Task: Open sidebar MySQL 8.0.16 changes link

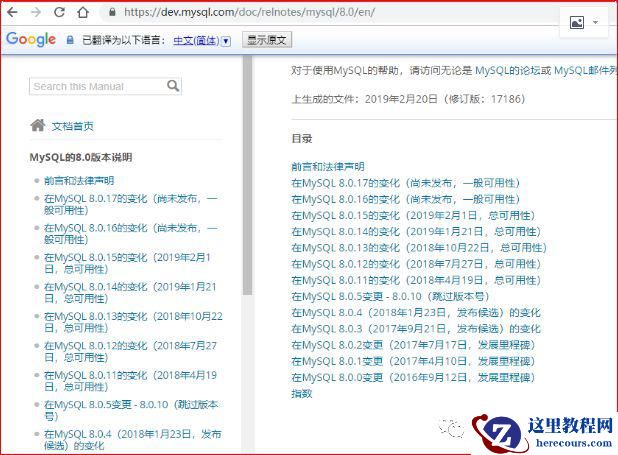Action: (130, 233)
